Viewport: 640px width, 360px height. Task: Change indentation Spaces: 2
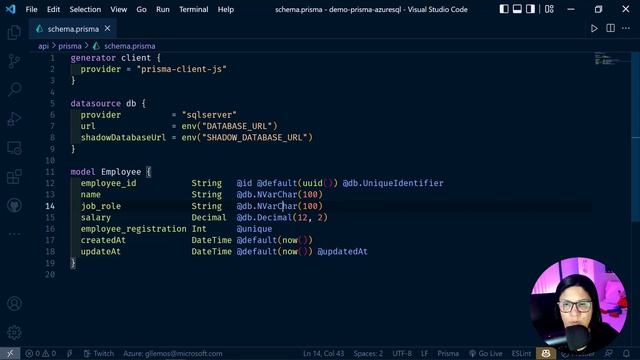[x=368, y=353]
